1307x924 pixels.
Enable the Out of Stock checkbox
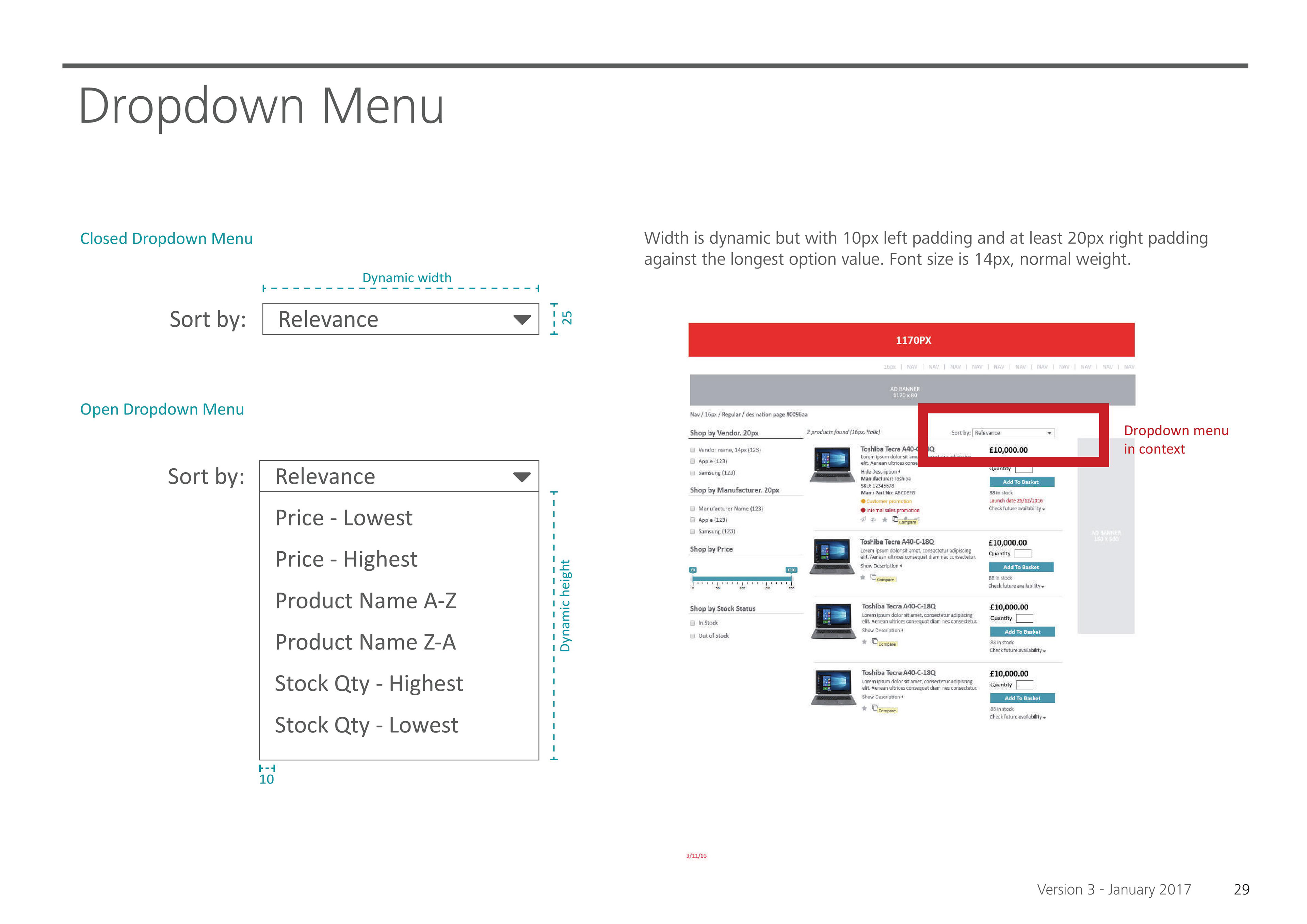693,636
